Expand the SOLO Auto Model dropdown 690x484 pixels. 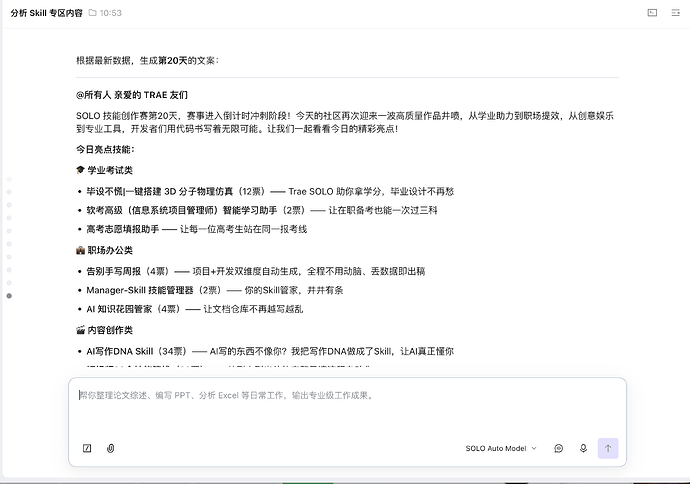point(501,448)
